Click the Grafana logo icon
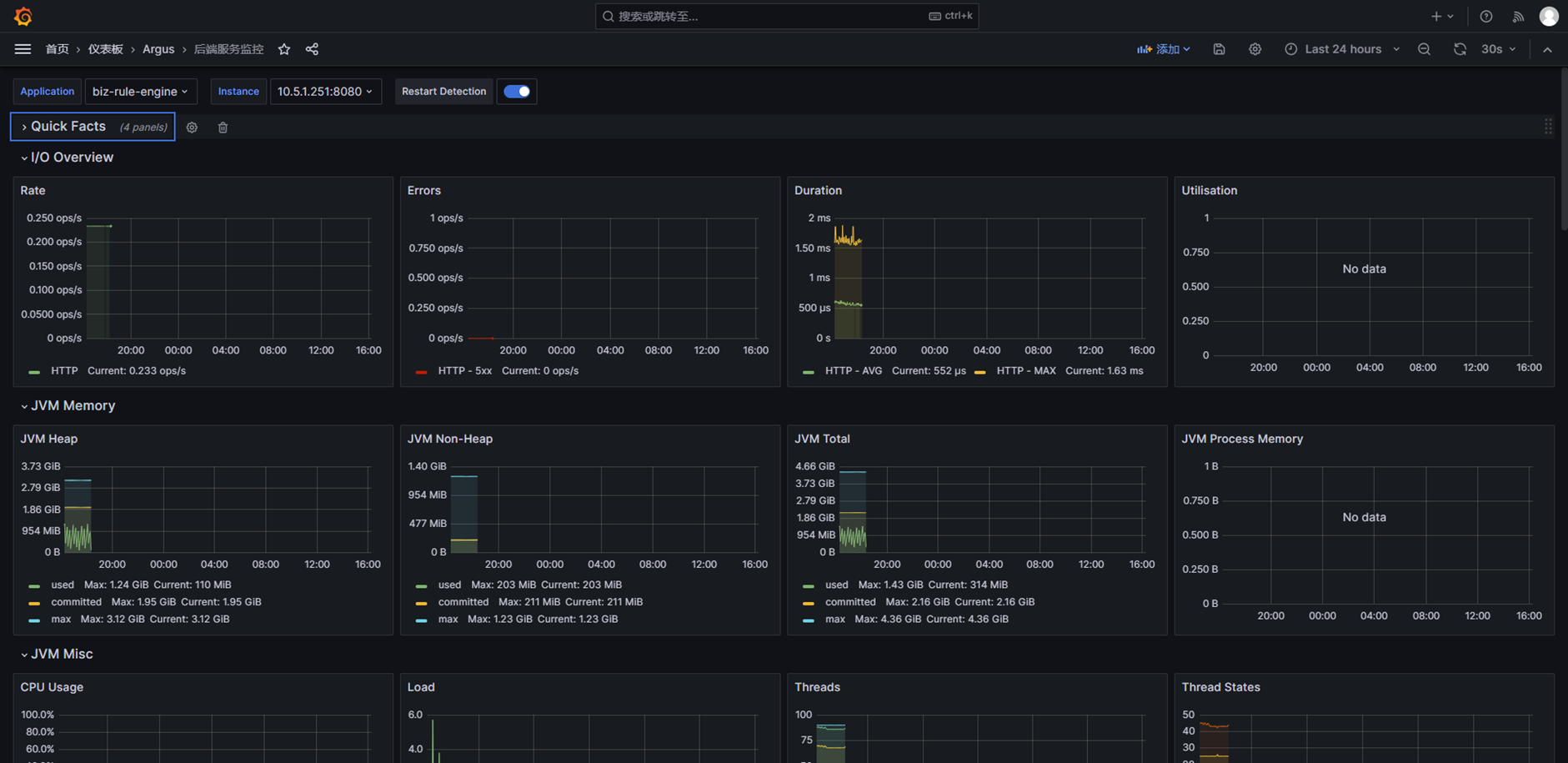The height and width of the screenshot is (763, 1568). click(23, 16)
